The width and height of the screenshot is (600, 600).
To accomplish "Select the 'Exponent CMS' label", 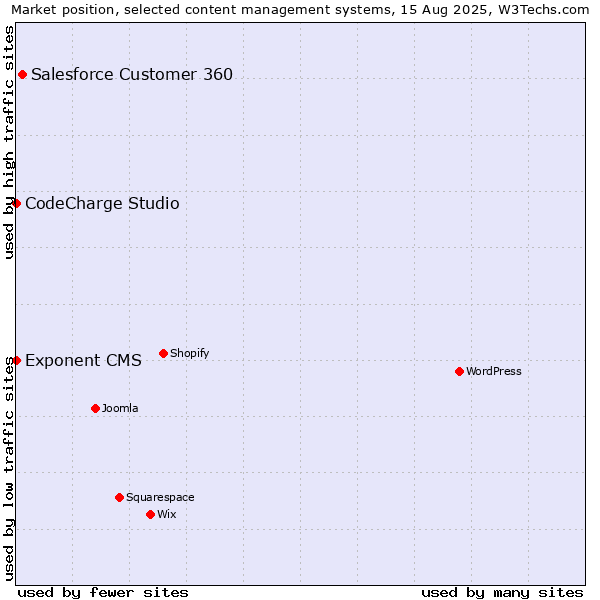I will (x=83, y=360).
